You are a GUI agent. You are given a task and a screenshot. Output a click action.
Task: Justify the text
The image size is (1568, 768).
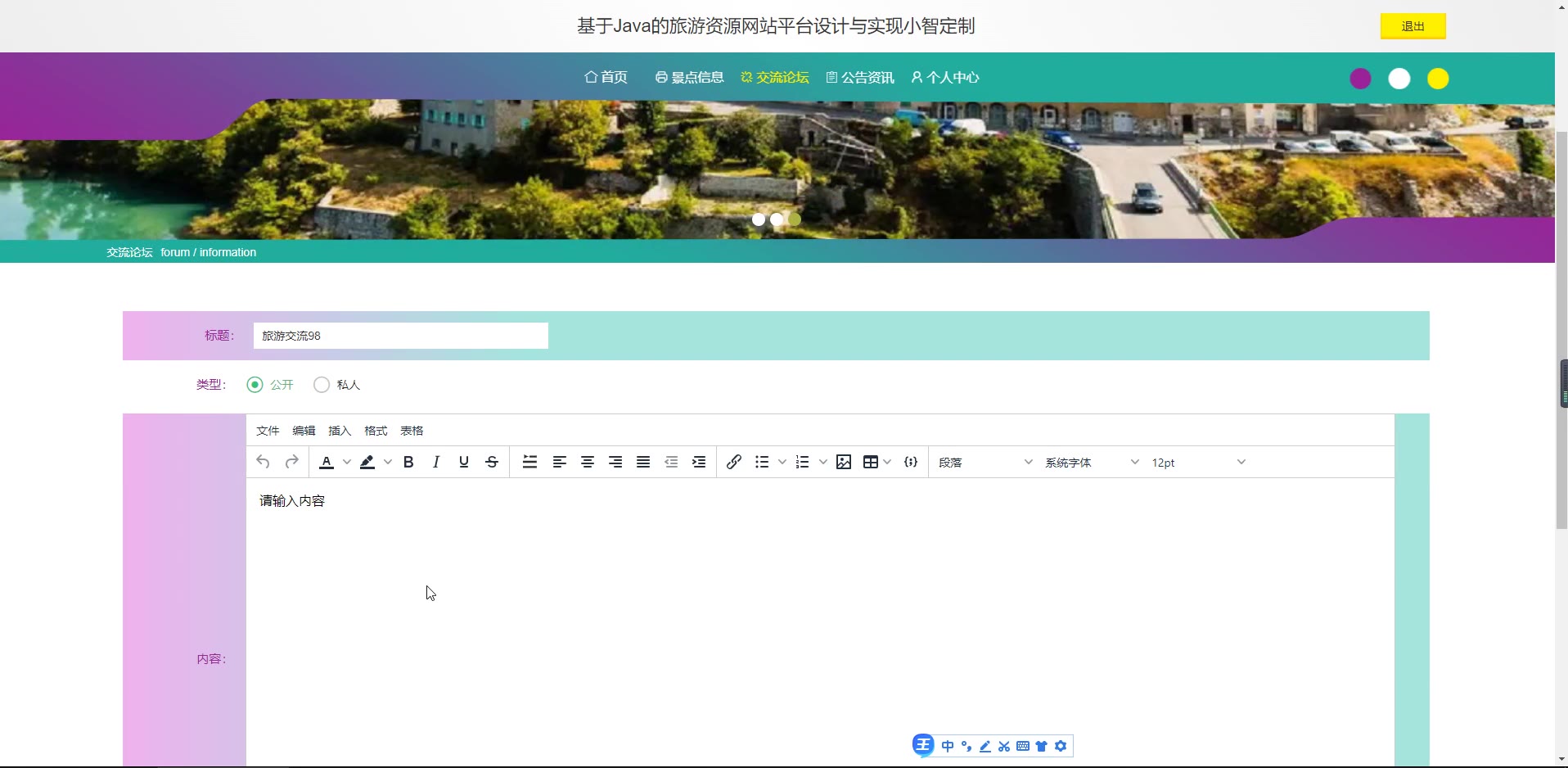click(643, 463)
